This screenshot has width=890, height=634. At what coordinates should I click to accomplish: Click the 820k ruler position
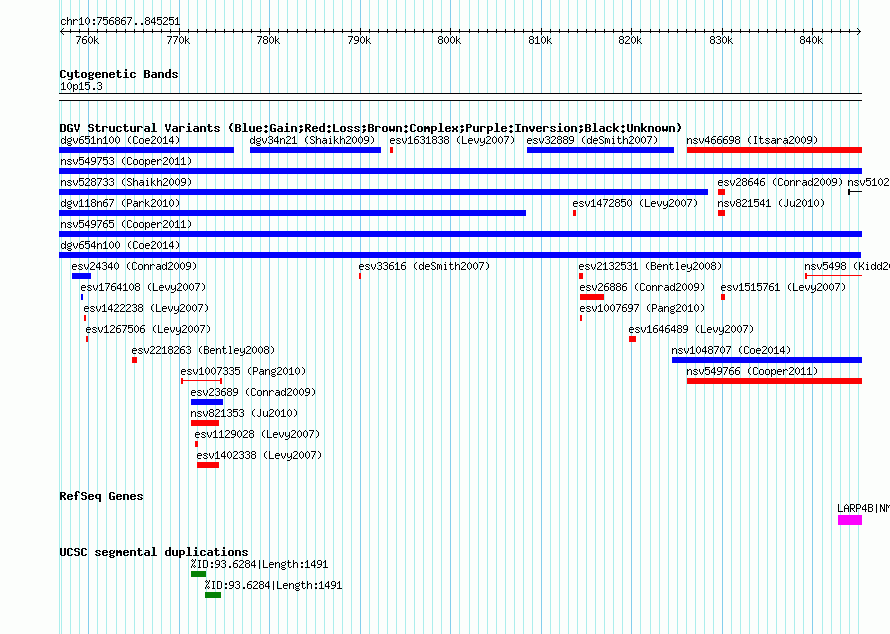tap(630, 40)
